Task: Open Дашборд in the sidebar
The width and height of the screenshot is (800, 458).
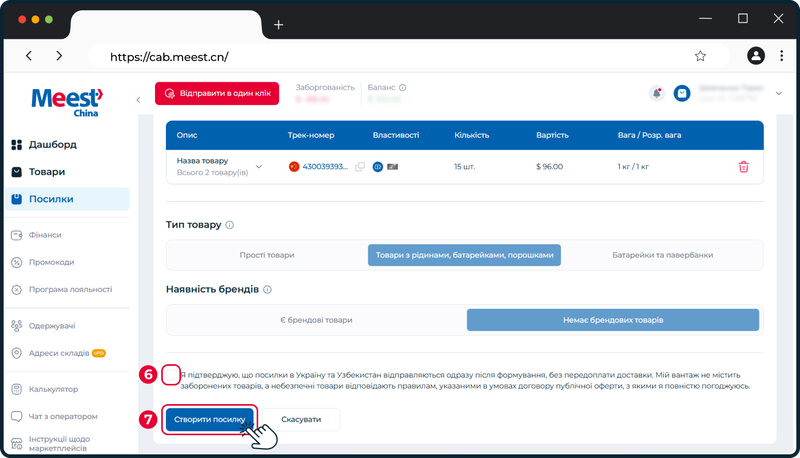Action: click(x=53, y=145)
